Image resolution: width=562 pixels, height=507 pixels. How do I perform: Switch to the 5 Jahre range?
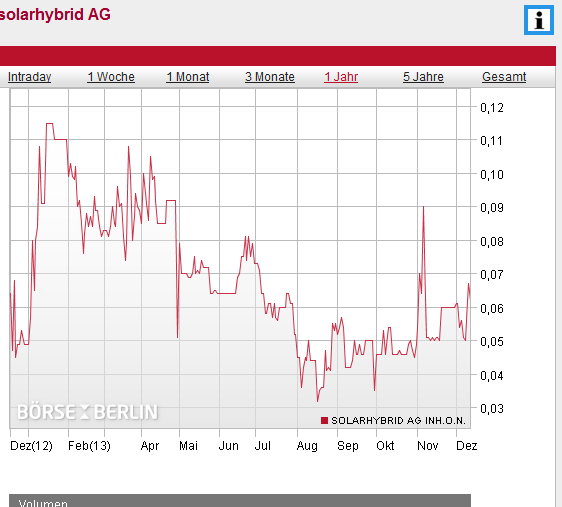423,77
